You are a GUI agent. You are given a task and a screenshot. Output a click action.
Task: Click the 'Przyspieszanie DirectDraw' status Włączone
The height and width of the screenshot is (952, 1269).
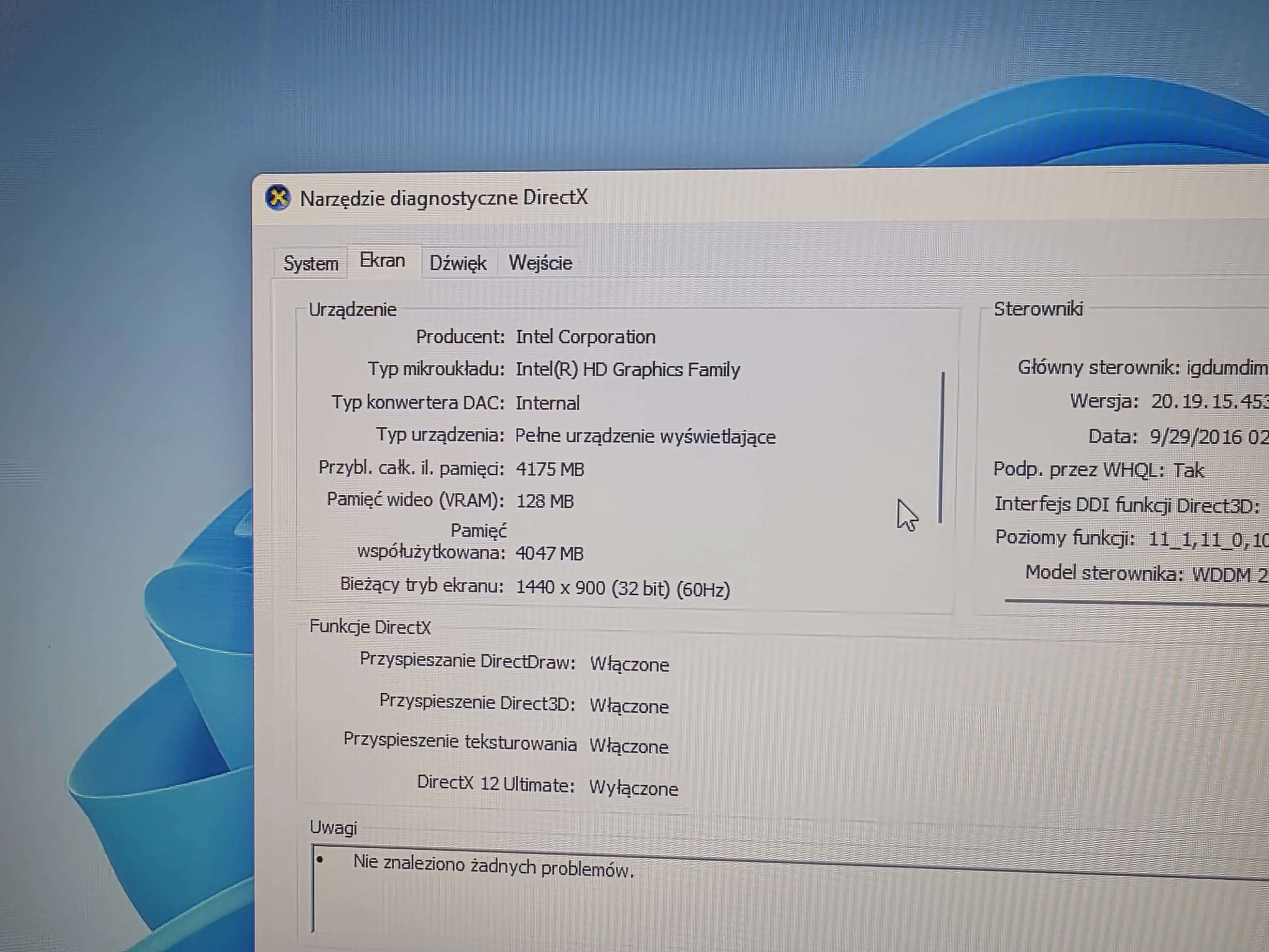[x=629, y=665]
